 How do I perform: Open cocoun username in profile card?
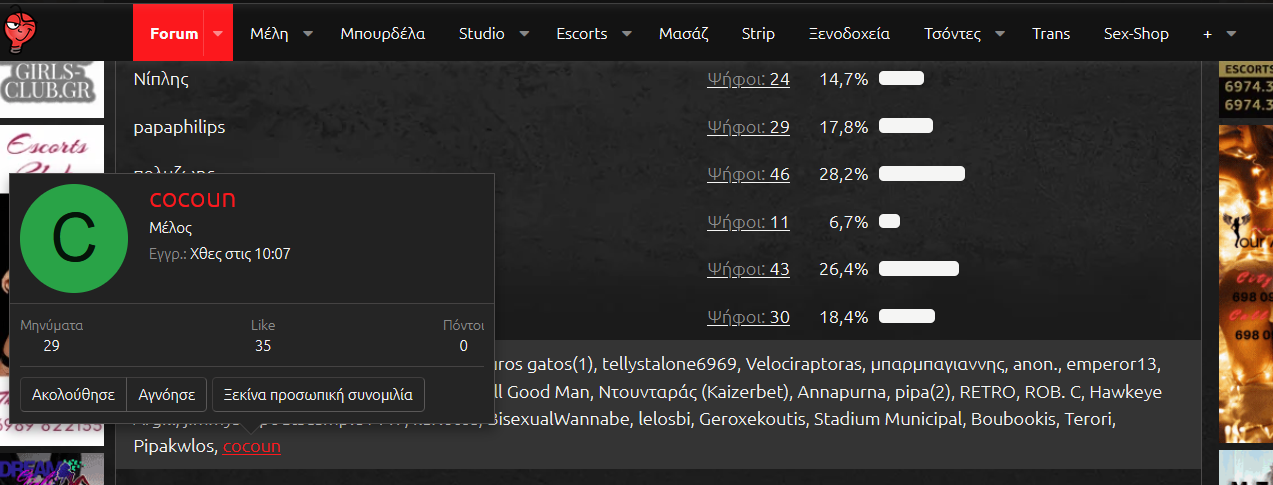[192, 199]
